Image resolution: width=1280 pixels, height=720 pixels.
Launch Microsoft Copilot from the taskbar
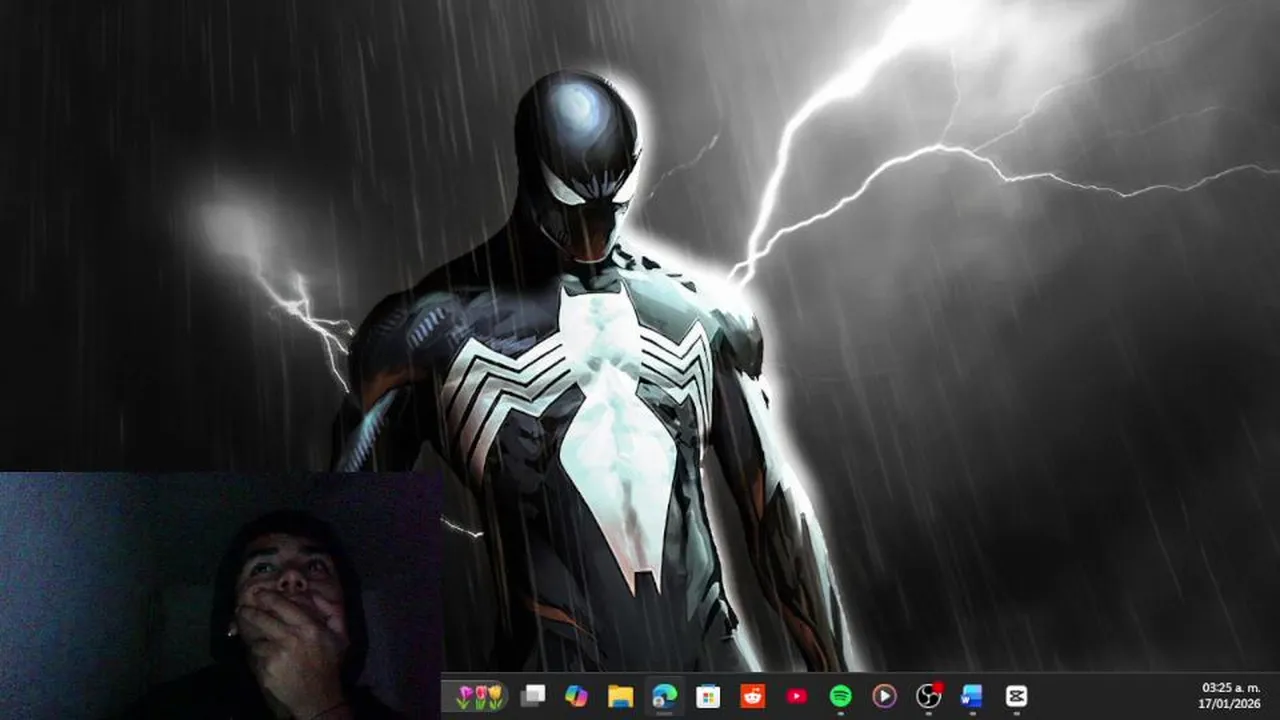pyautogui.click(x=577, y=696)
